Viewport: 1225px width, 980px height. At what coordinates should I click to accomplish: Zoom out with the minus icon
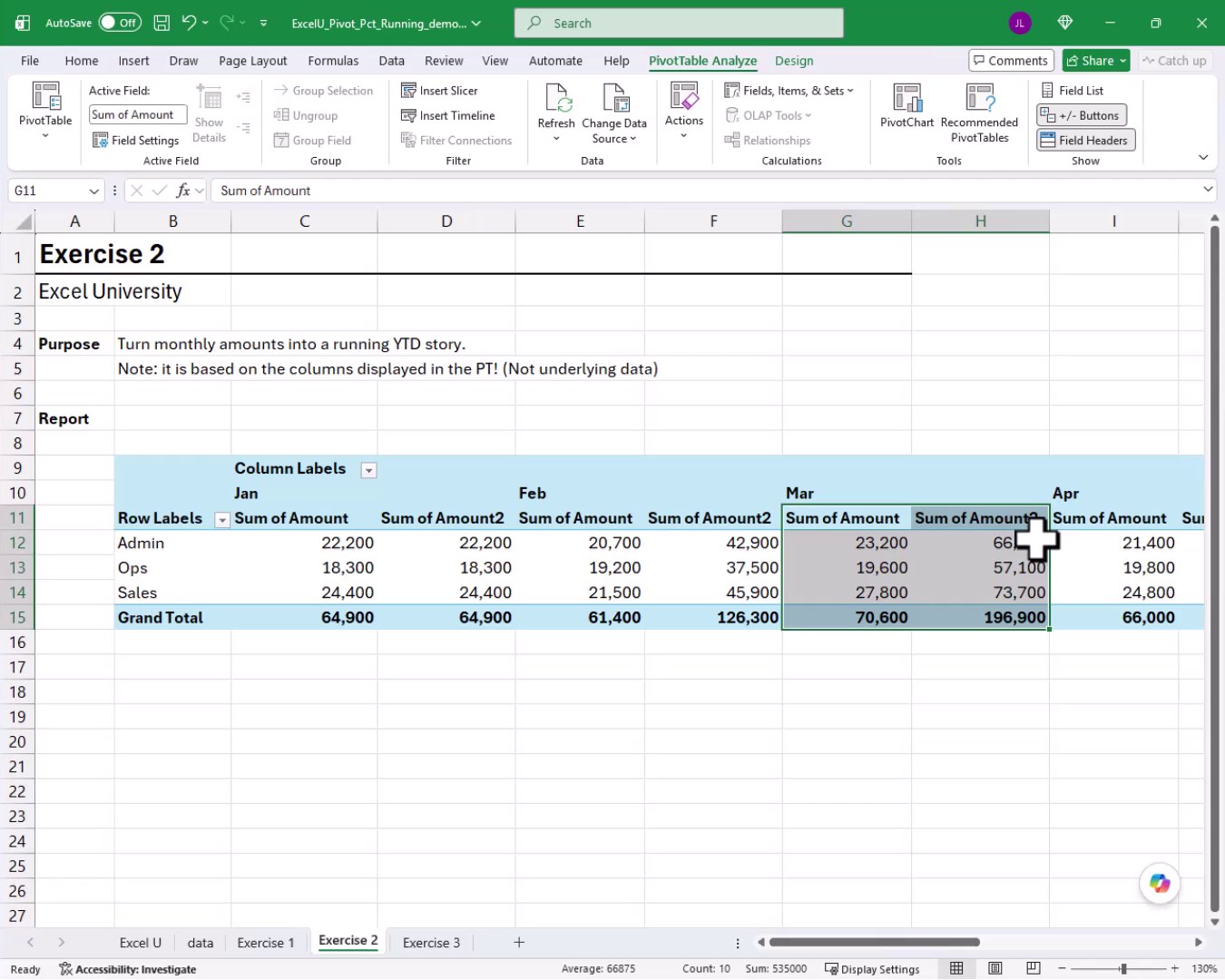pos(1062,968)
